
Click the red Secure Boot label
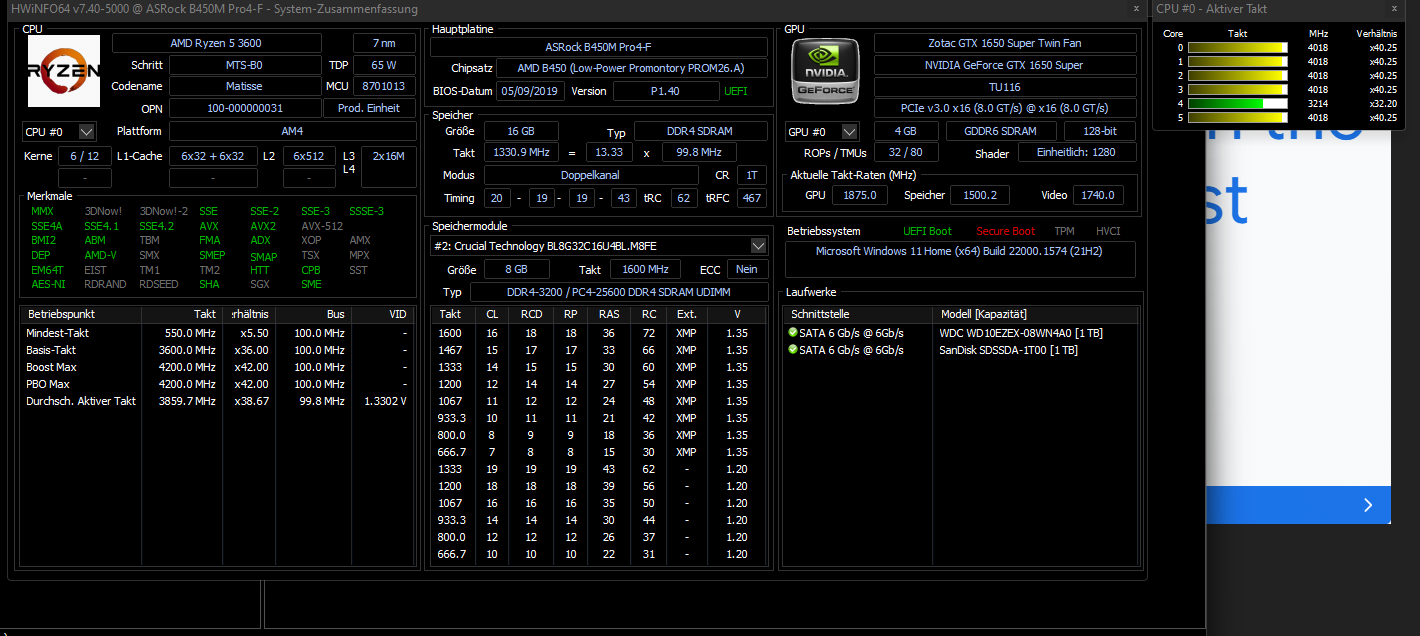1005,231
